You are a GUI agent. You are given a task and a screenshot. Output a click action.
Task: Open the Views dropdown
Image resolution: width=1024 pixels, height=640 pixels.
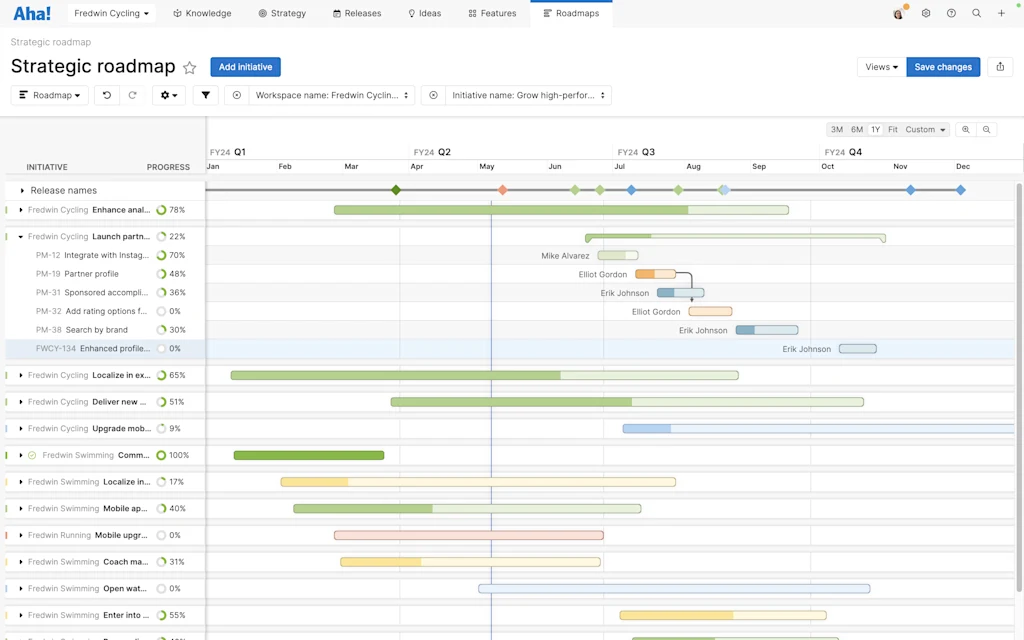[x=882, y=67]
